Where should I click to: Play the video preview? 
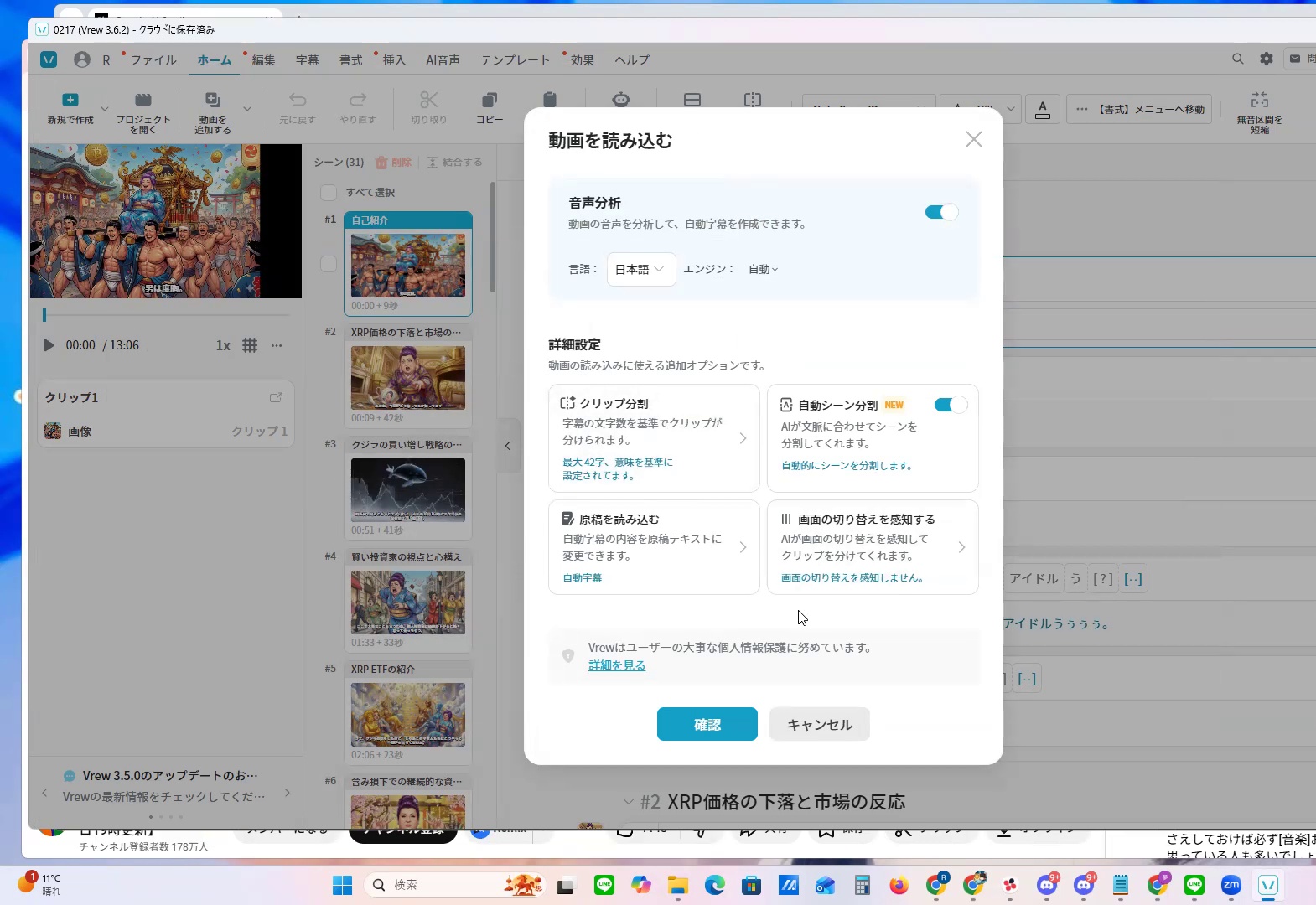[49, 345]
